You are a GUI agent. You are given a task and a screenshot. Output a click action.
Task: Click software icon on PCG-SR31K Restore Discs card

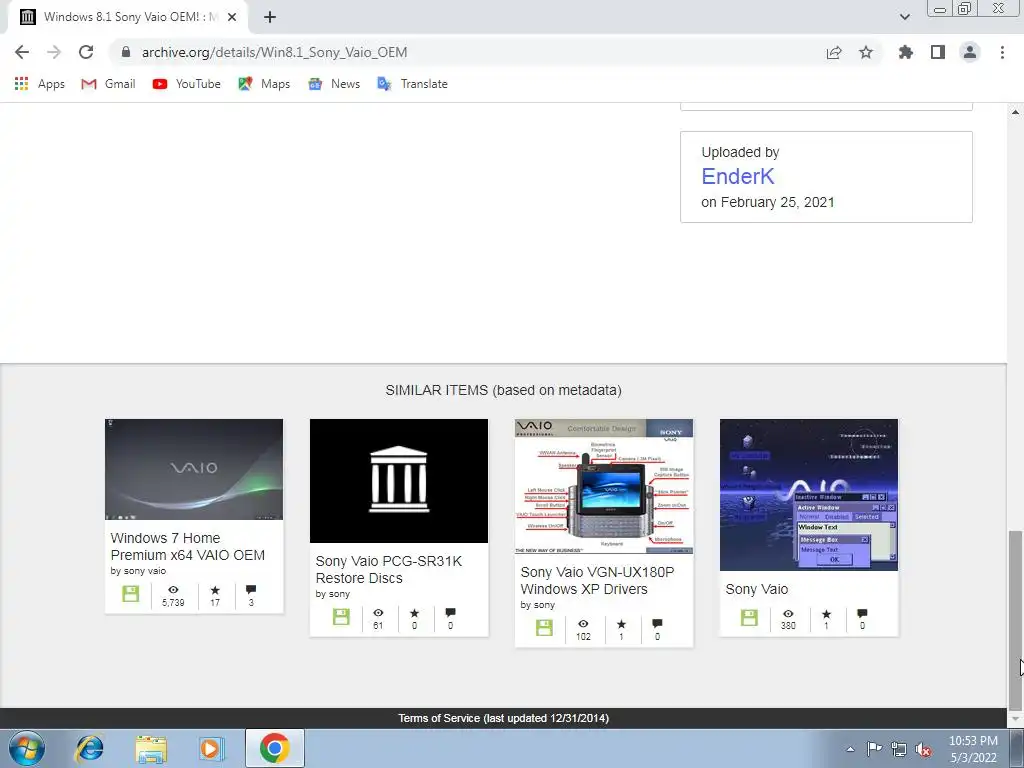341,616
